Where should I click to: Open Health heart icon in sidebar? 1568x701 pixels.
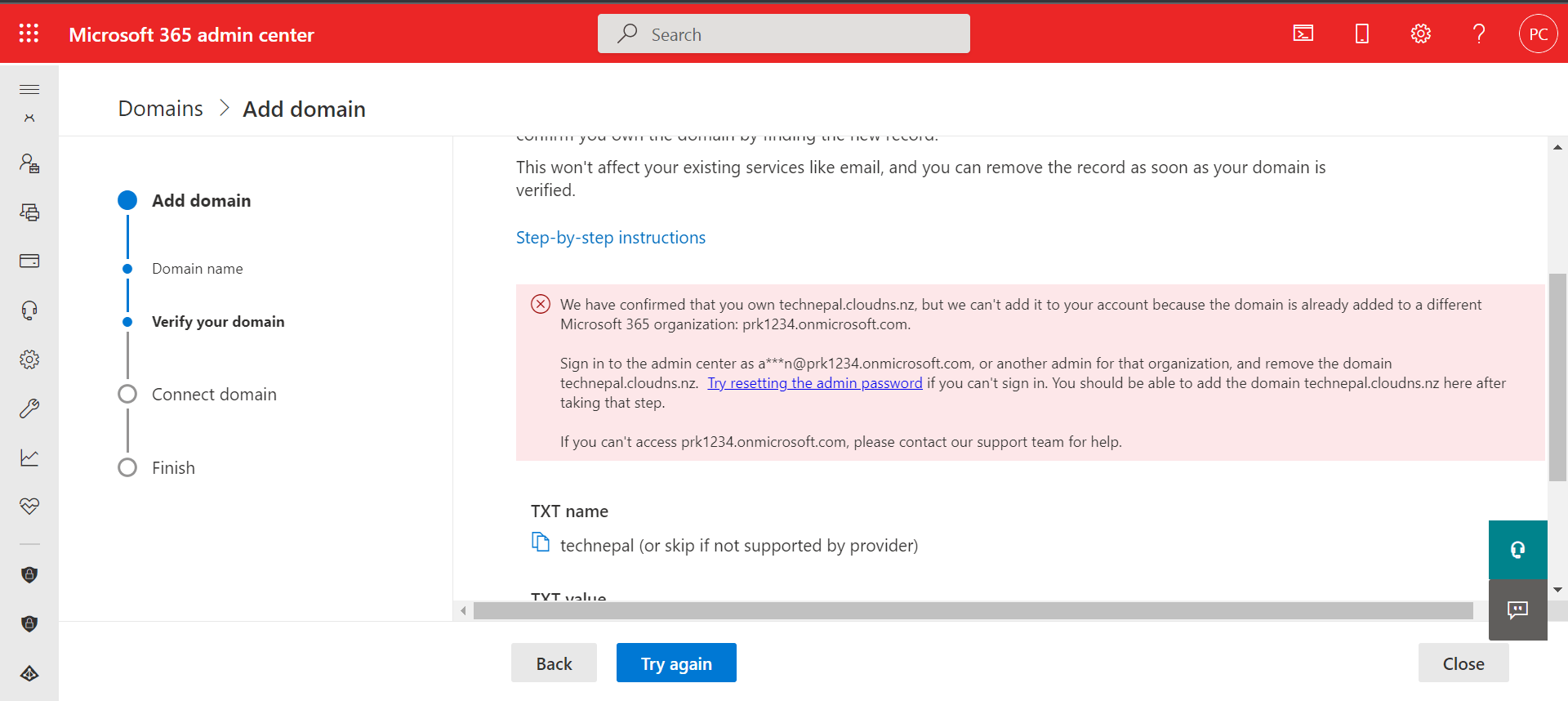click(x=29, y=507)
